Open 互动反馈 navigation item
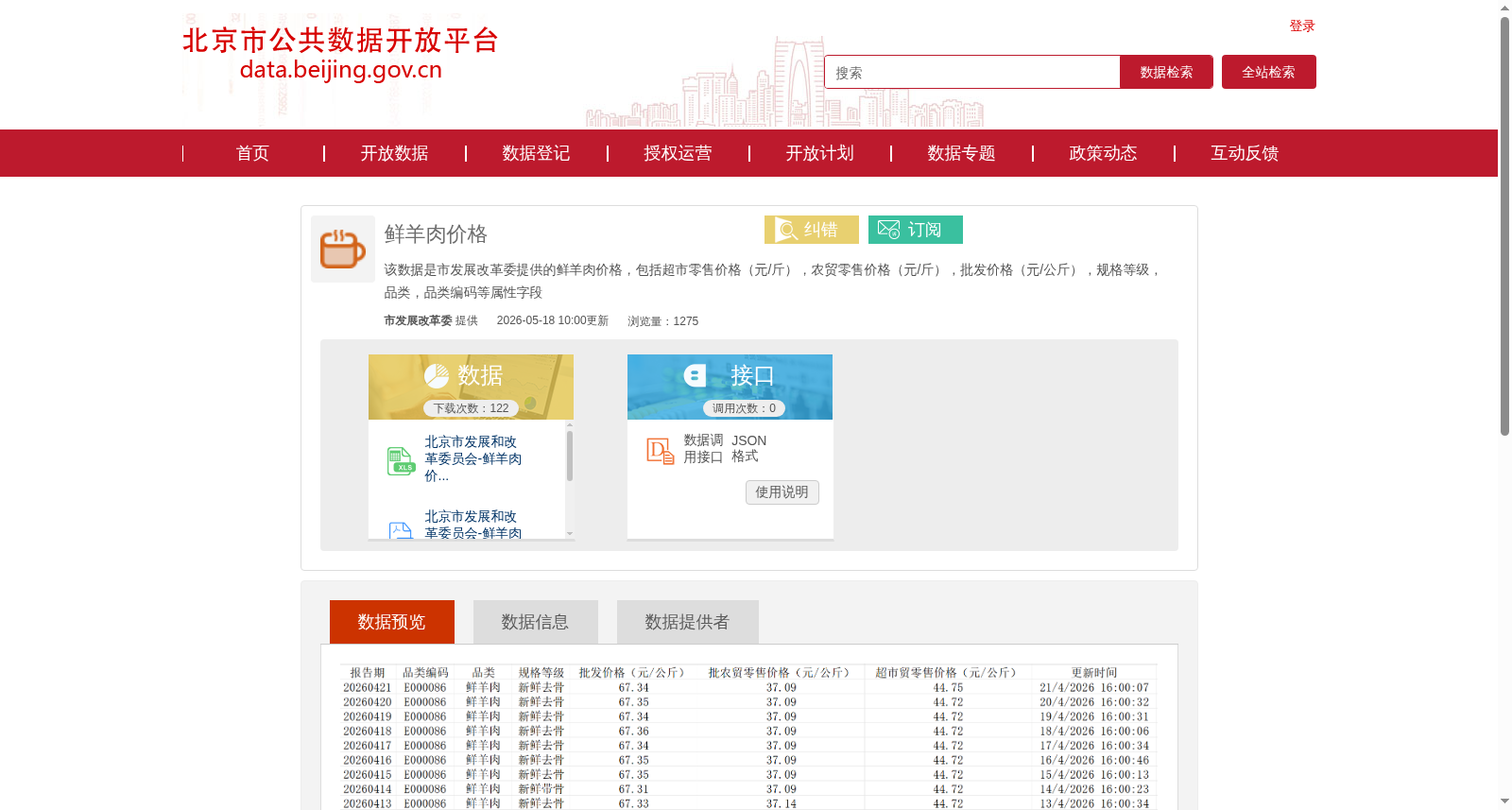The height and width of the screenshot is (810, 1512). [1245, 153]
